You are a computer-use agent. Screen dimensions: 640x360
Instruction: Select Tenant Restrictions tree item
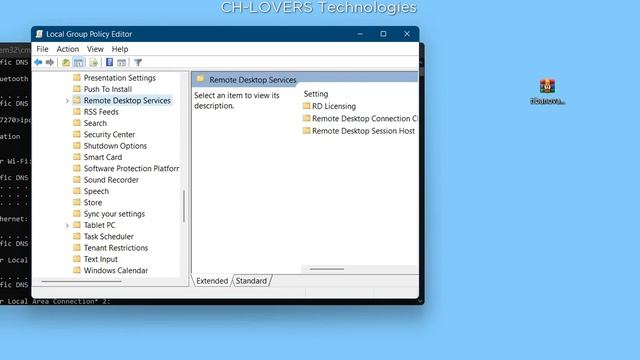coord(116,248)
